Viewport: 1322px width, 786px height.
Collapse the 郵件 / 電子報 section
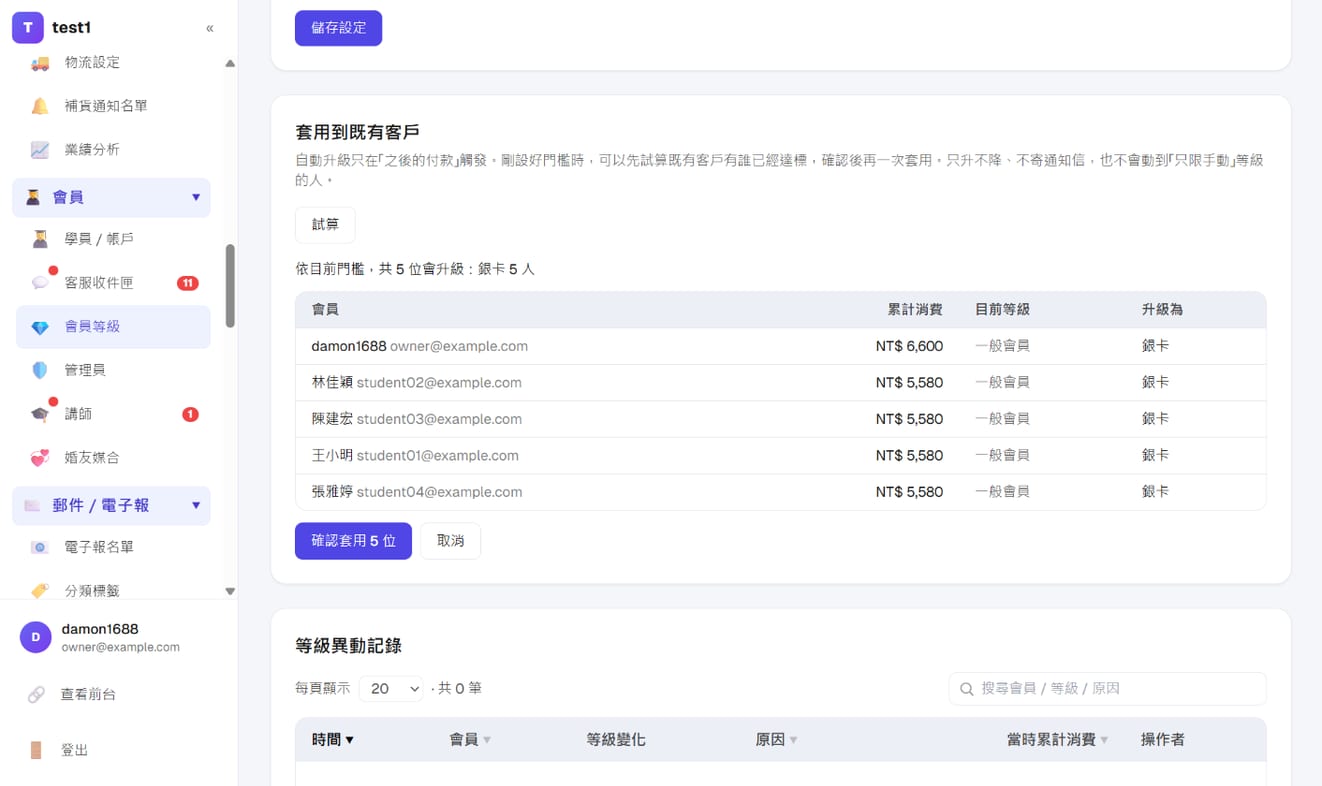coord(196,505)
